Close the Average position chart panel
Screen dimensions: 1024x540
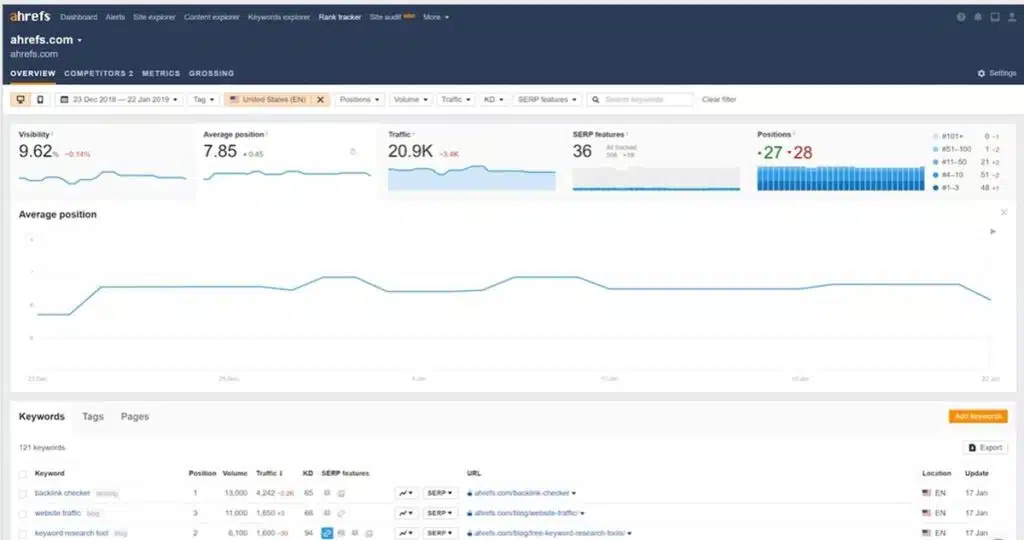(x=1004, y=212)
